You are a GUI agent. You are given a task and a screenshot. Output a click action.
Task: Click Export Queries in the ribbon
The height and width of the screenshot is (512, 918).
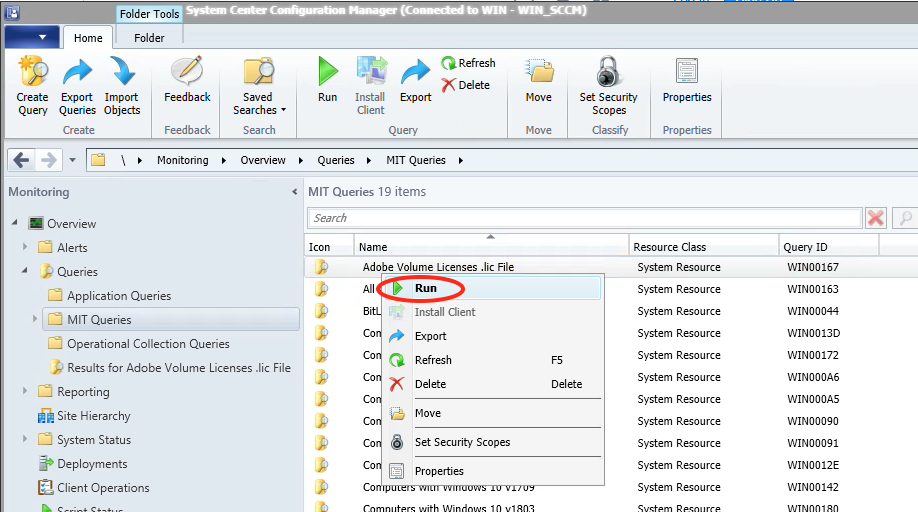77,86
